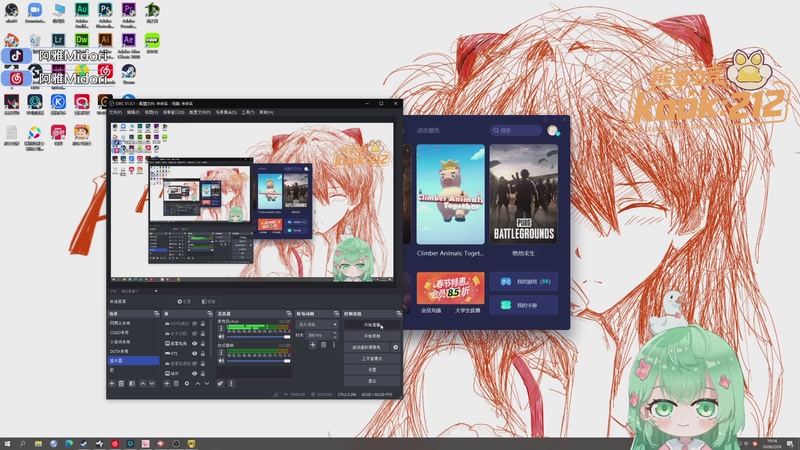Pop out the Sources dock panel
800x450 pixels.
tap(210, 313)
